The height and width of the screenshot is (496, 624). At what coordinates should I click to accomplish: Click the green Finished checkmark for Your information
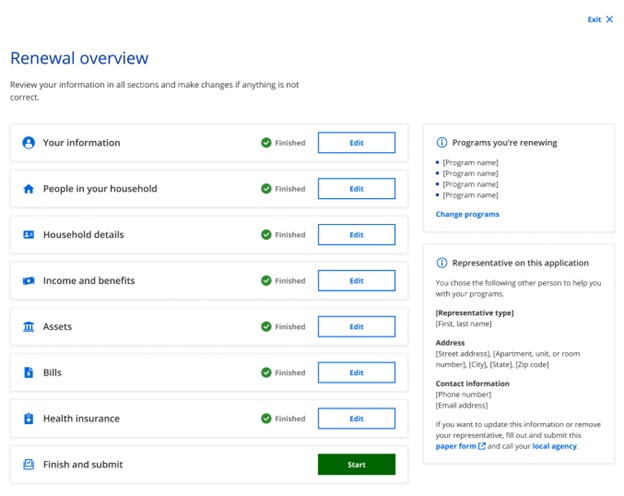[266, 143]
